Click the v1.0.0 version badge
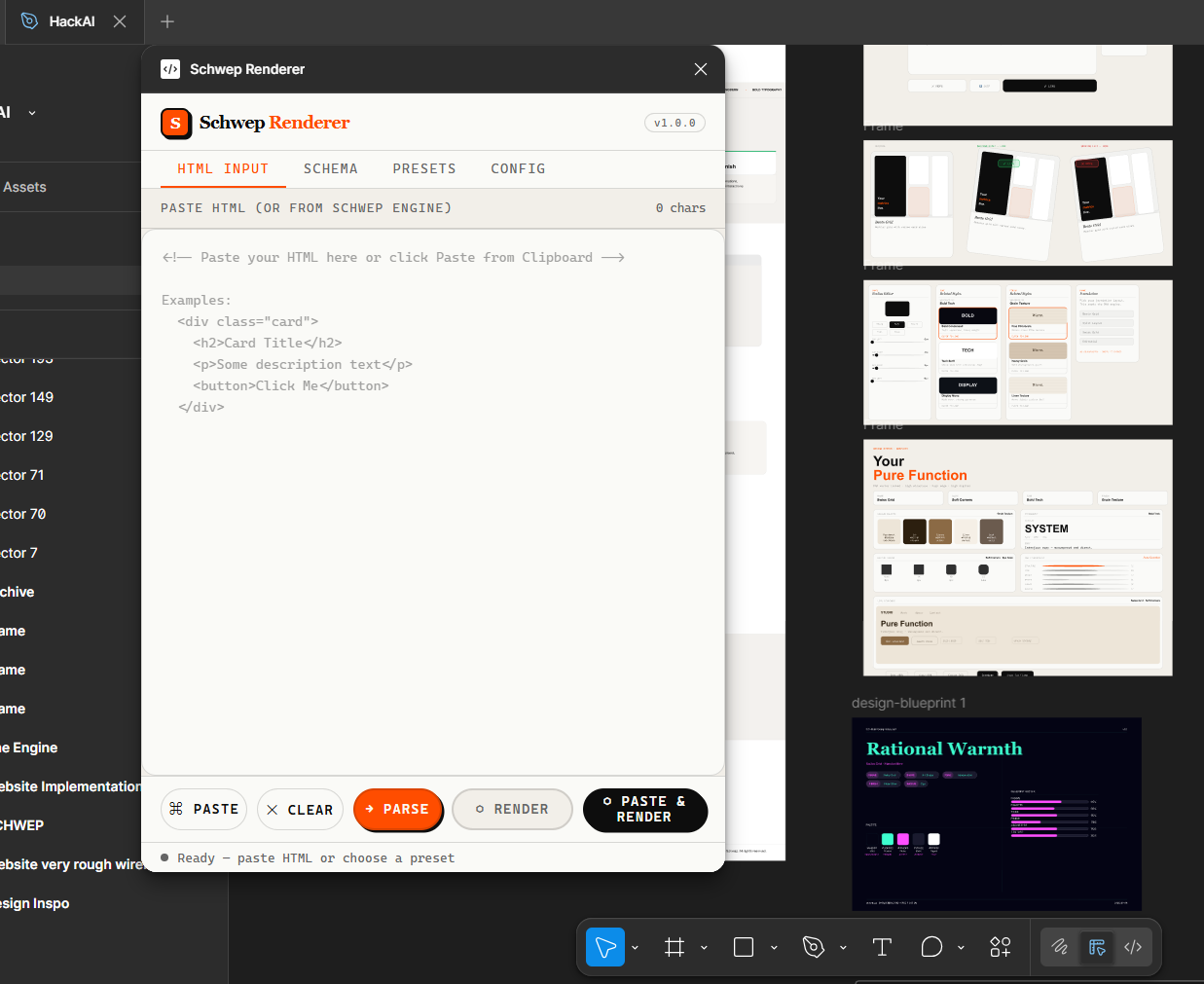The height and width of the screenshot is (984, 1204). [x=675, y=123]
